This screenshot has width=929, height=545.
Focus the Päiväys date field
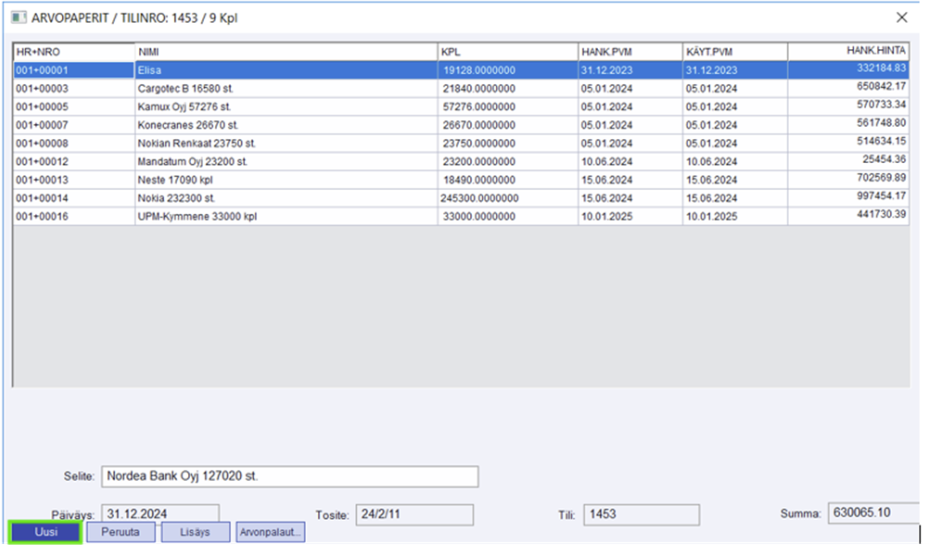click(x=160, y=514)
